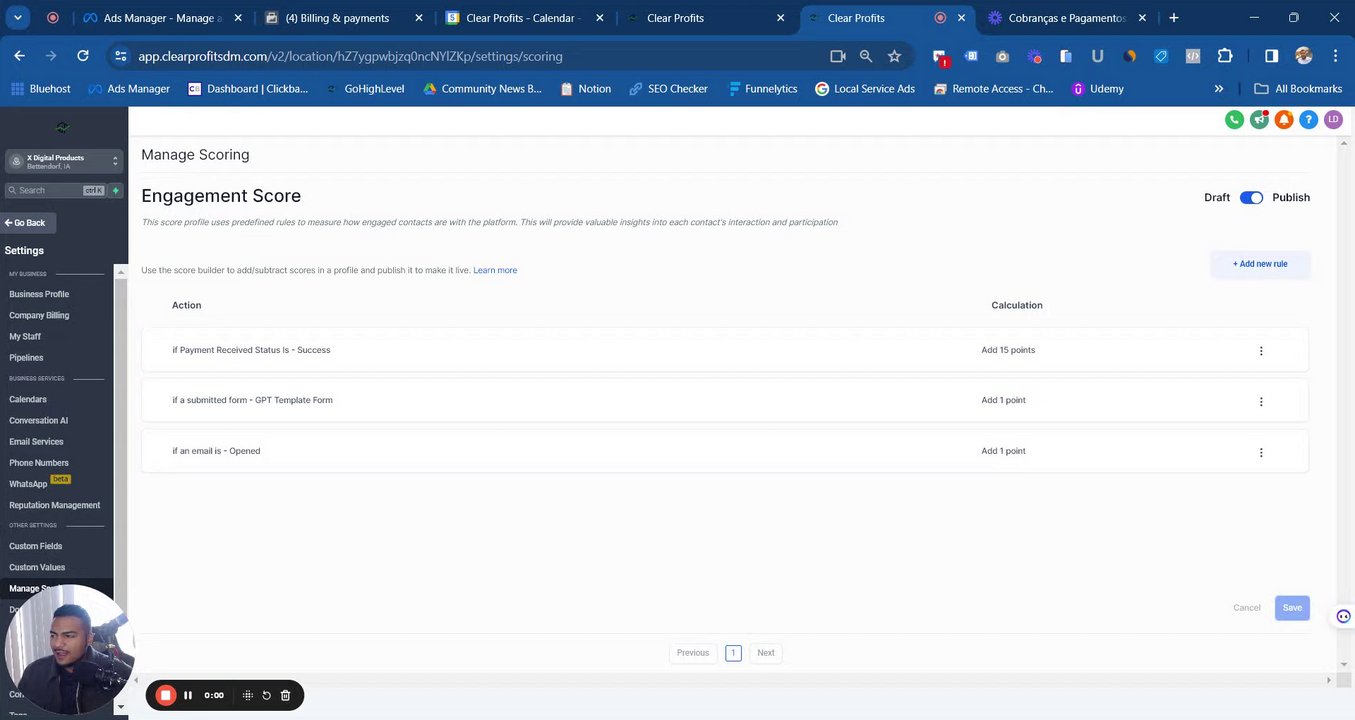Click the browser address bar URL

(350, 56)
